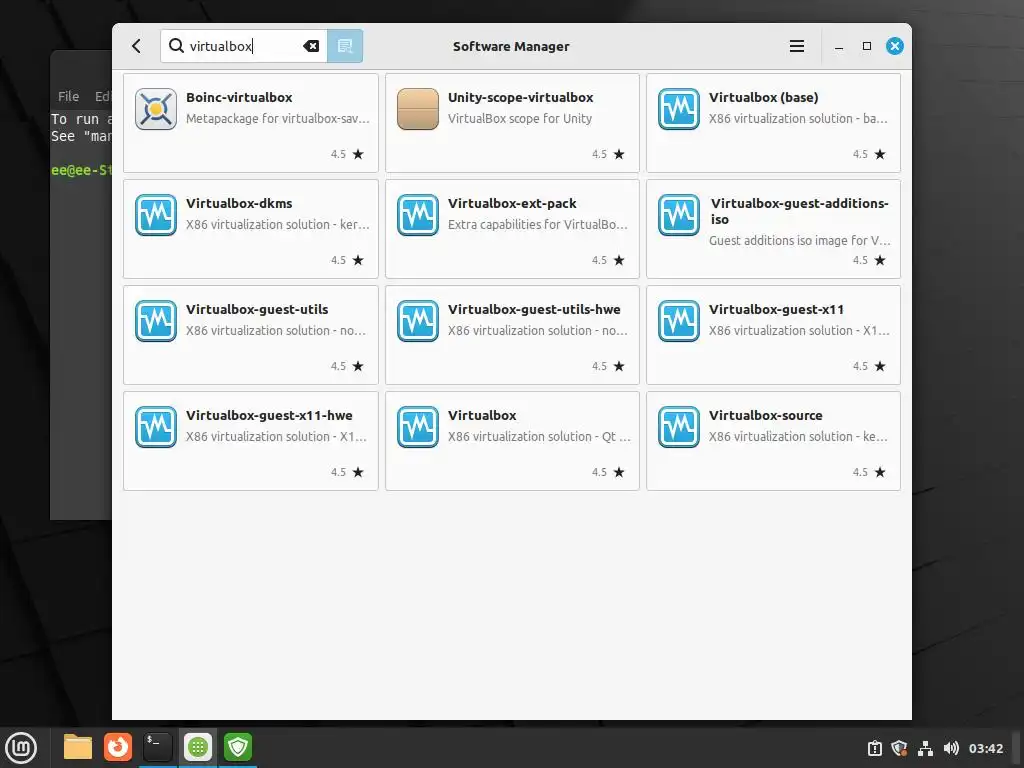
Task: Click the Boinc-virtualbox rating star
Action: (x=358, y=154)
